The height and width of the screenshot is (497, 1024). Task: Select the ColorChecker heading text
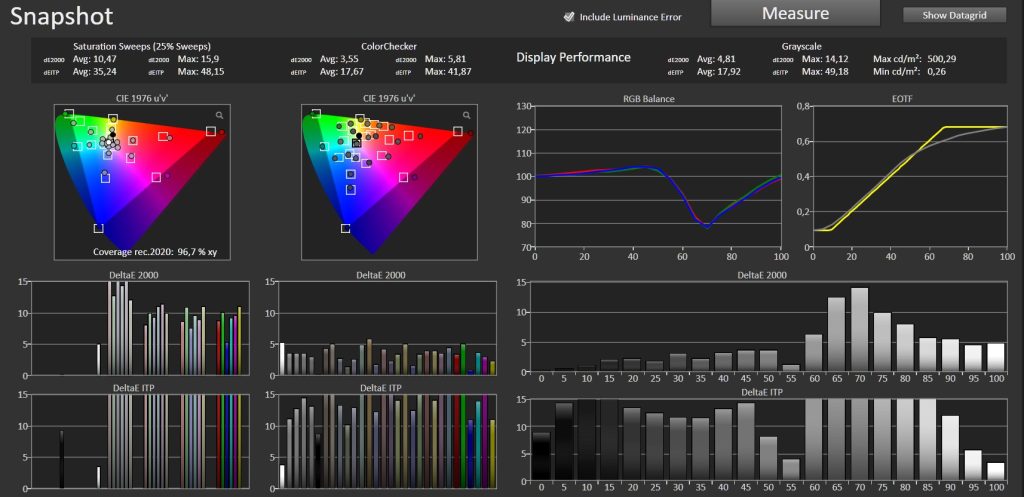[389, 46]
